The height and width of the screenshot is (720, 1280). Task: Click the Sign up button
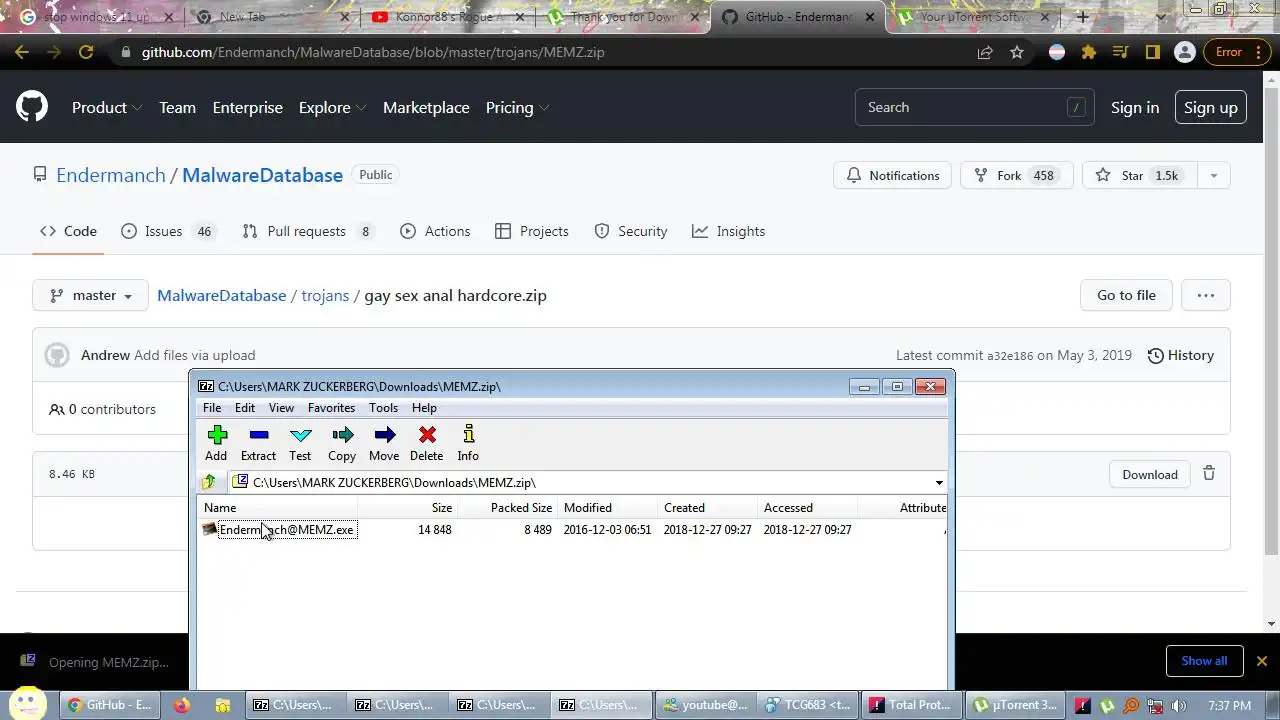[1210, 107]
